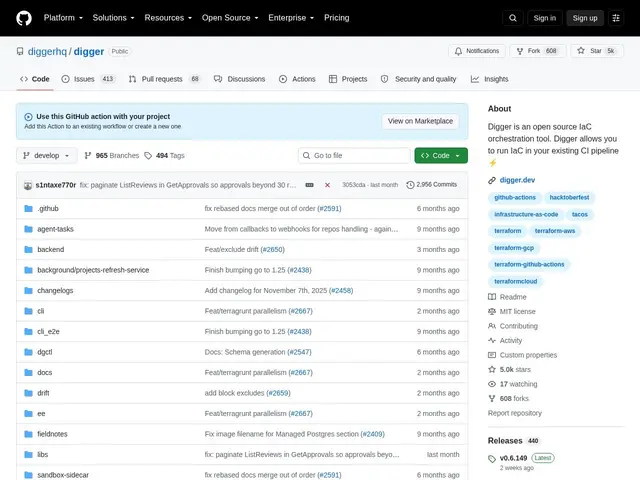Viewport: 640px width, 480px height.
Task: Click the v0.6.149 release tag icon
Action: (x=492, y=459)
